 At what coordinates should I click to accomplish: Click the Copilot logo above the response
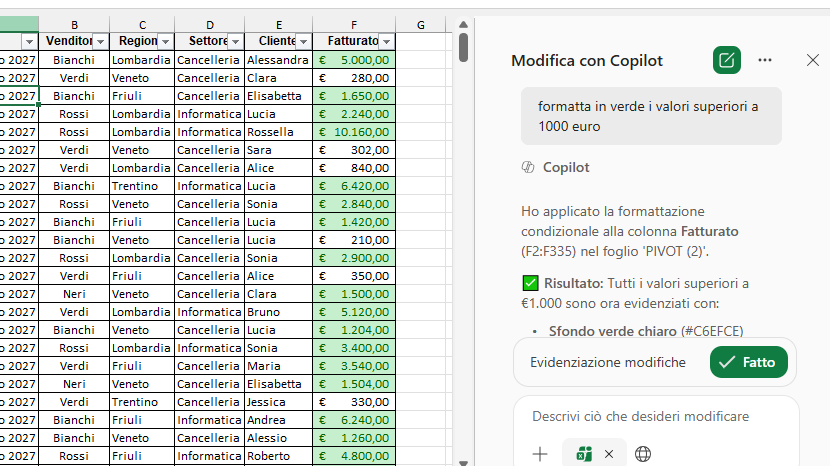527,167
